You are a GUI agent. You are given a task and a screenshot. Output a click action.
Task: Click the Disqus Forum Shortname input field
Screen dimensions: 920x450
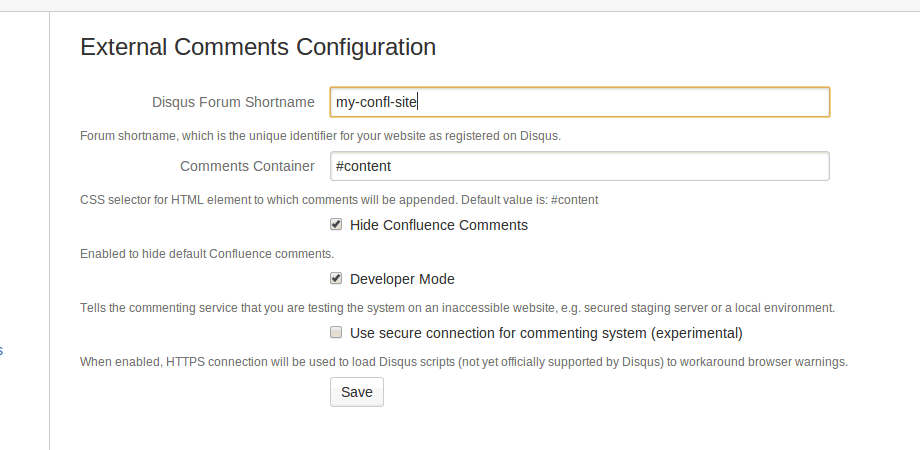(579, 102)
